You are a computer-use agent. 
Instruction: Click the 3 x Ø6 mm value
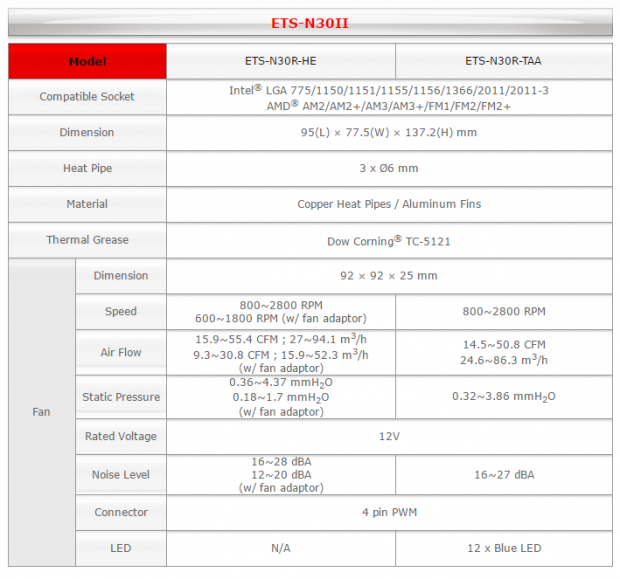click(389, 168)
